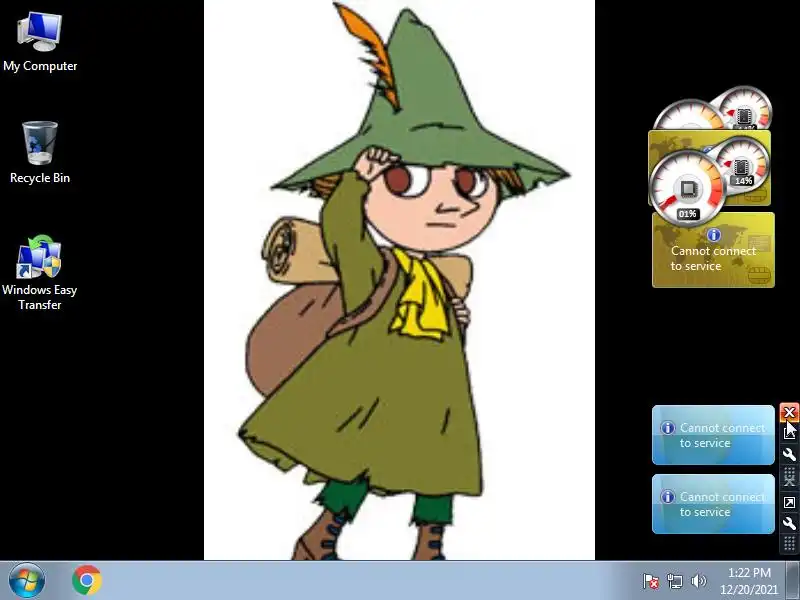Viewport: 800px width, 600px height.
Task: Open options wrench of upper blue gadget
Action: click(x=789, y=454)
